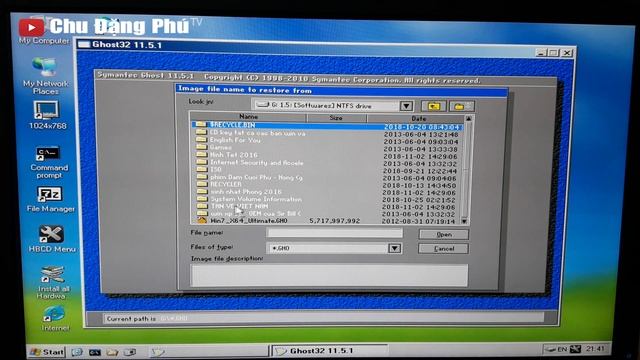Open the HBCD Menu shortcut

coord(51,239)
